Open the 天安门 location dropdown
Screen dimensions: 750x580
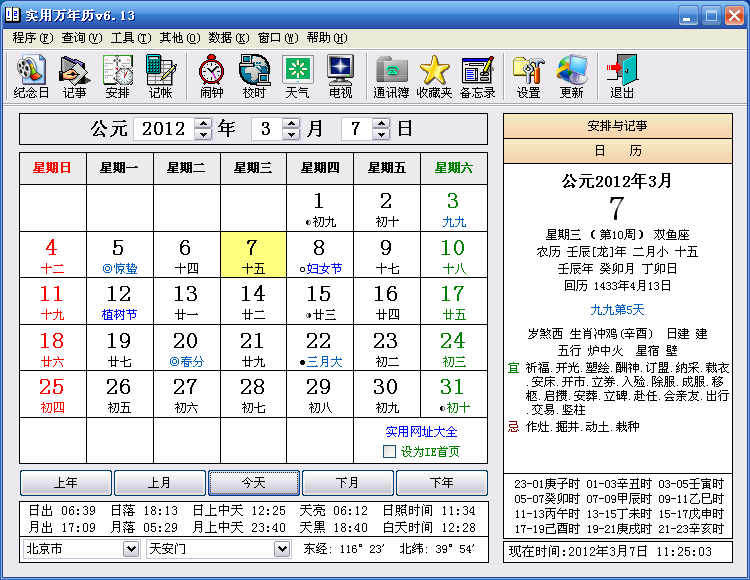click(x=282, y=549)
